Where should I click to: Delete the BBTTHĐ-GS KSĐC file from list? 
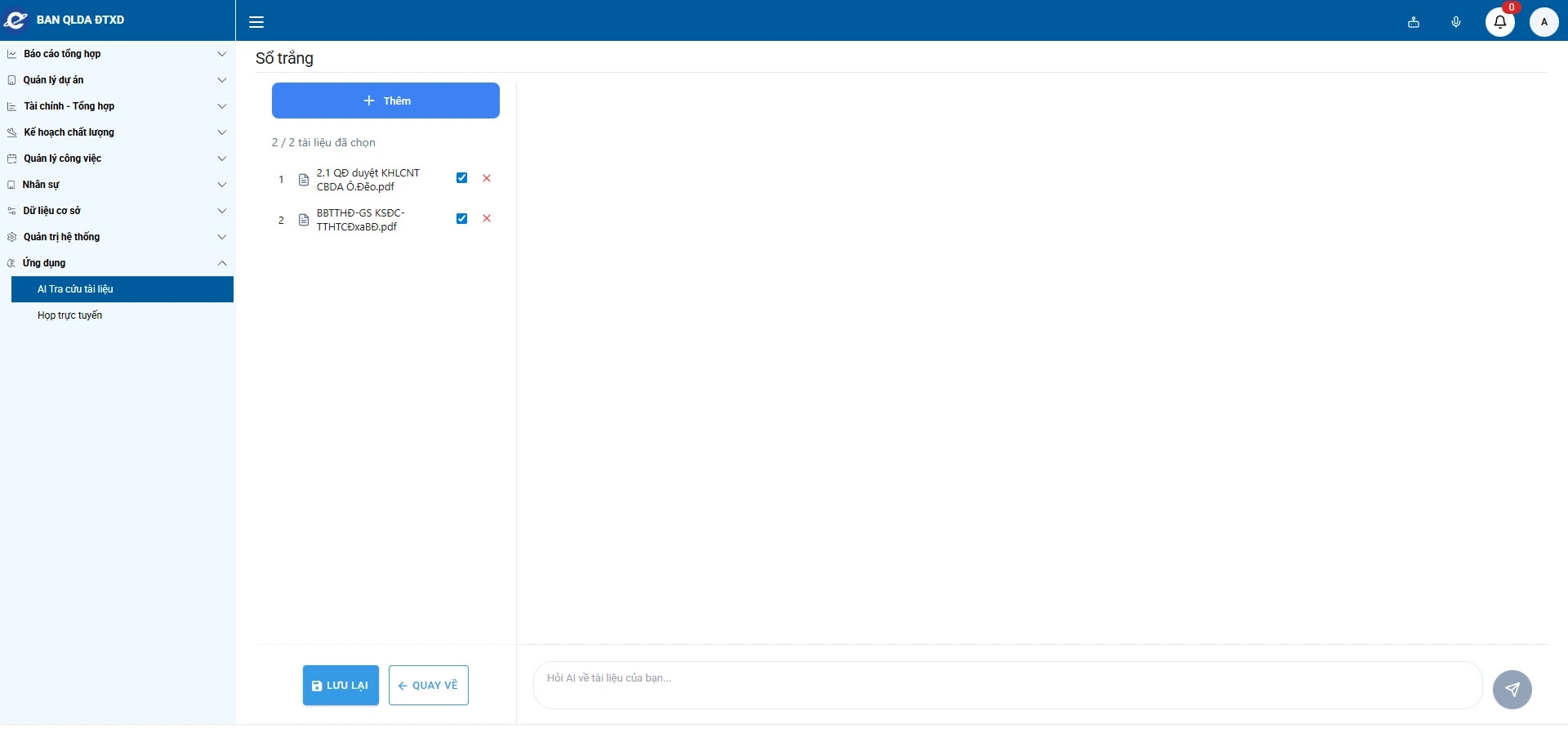coord(487,218)
